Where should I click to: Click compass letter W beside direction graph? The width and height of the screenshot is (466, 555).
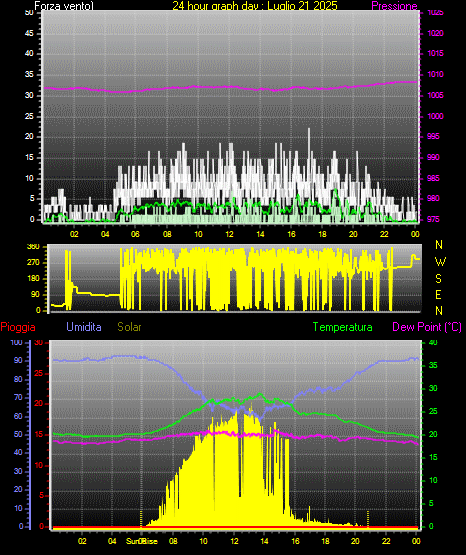(x=440, y=262)
